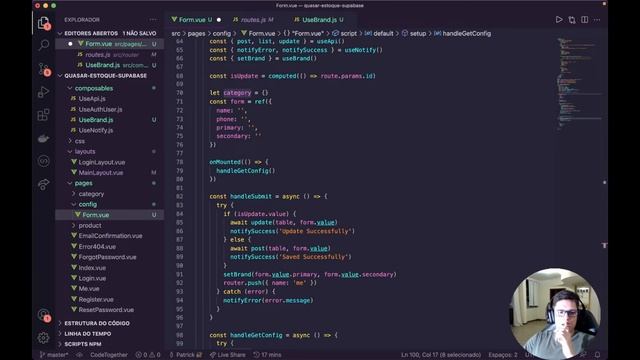Switch to the UseBrand.js tab
The image size is (640, 360).
pos(319,20)
